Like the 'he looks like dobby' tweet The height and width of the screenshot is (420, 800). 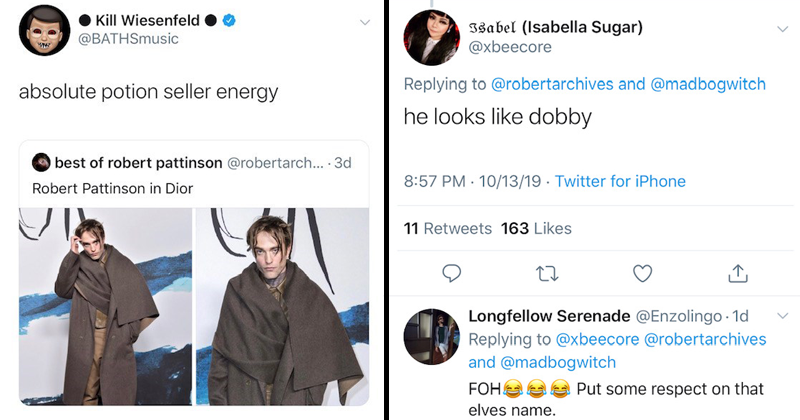643,272
